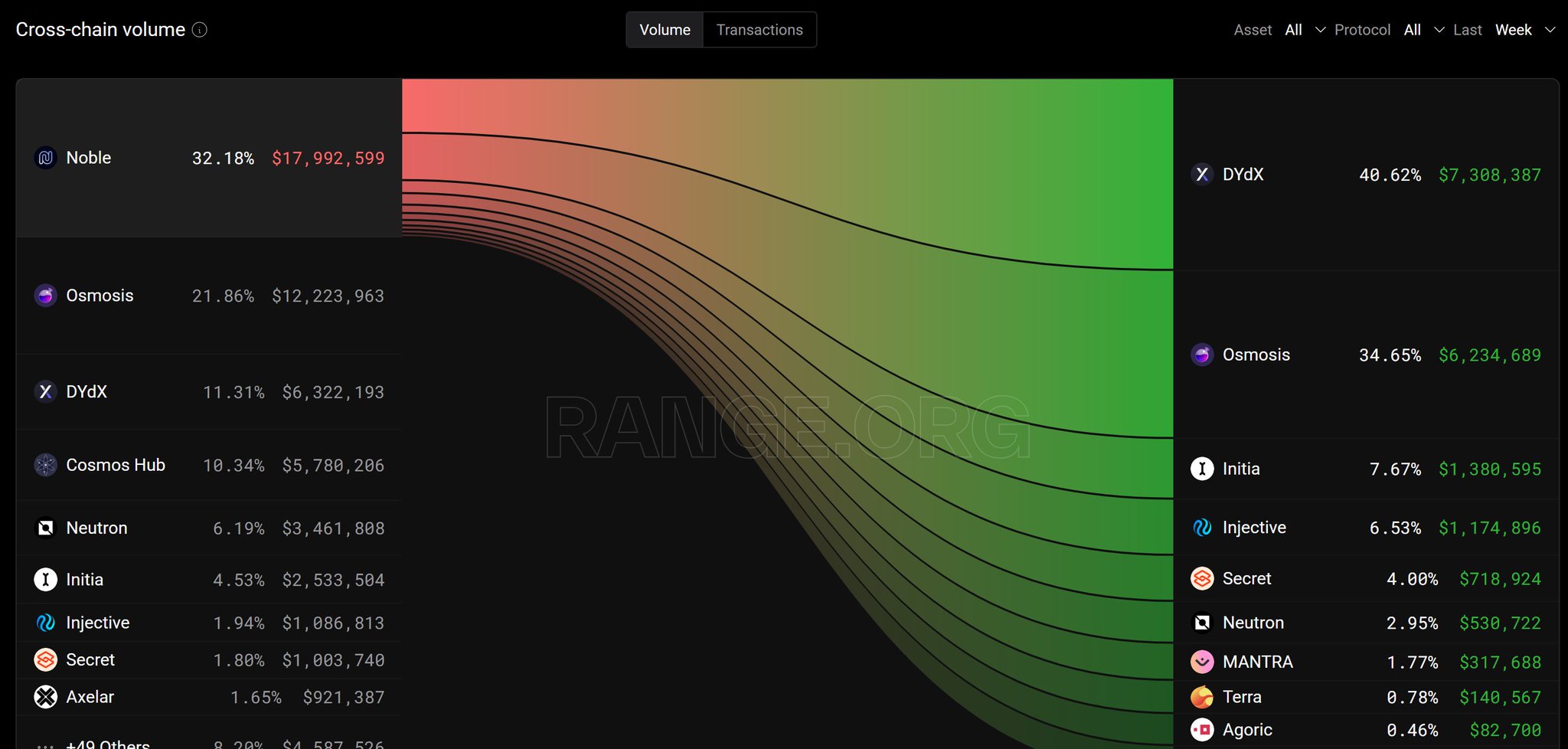This screenshot has height=749, width=1568.
Task: Select the Osmosis source row
Action: coord(209,296)
